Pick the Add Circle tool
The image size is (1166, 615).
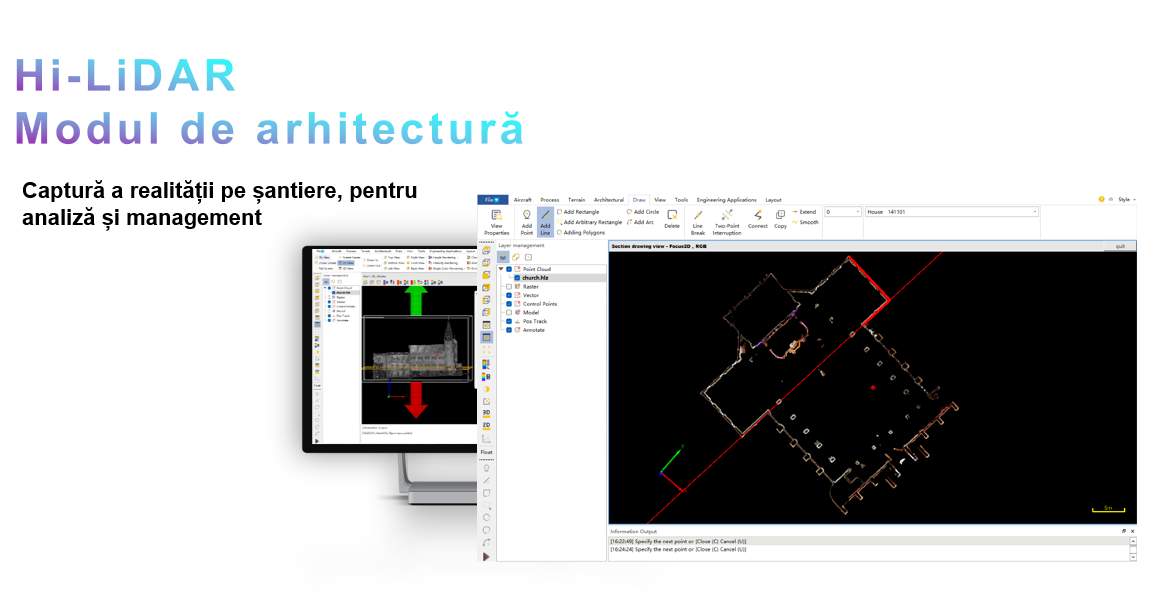[643, 212]
